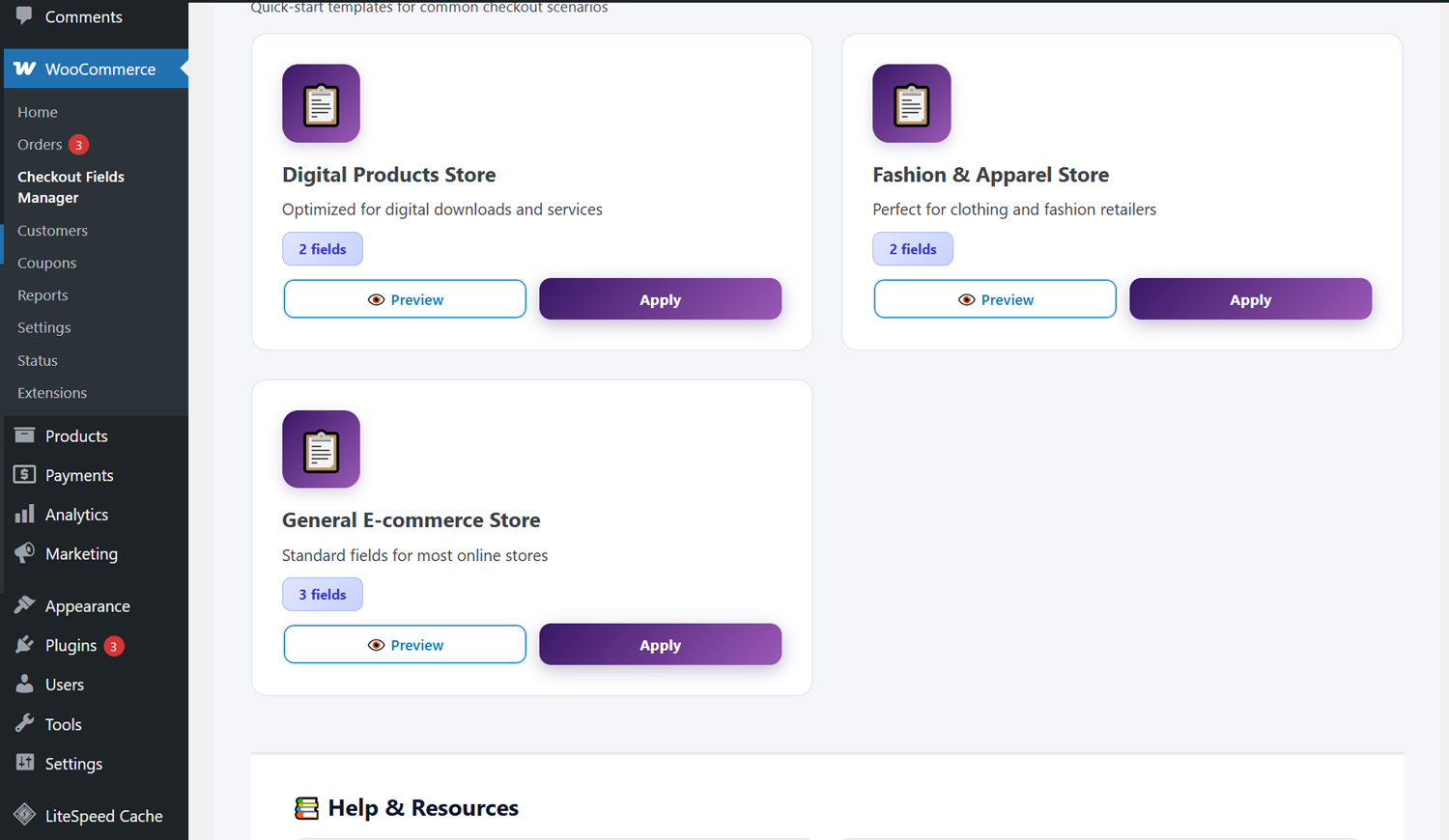Open the Payments section icon
1449x840 pixels.
coord(24,475)
